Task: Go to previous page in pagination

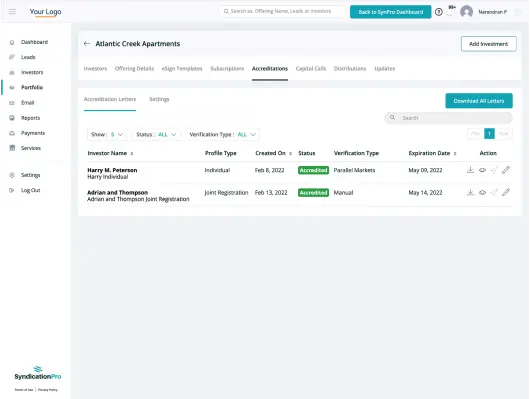Action: point(476,134)
